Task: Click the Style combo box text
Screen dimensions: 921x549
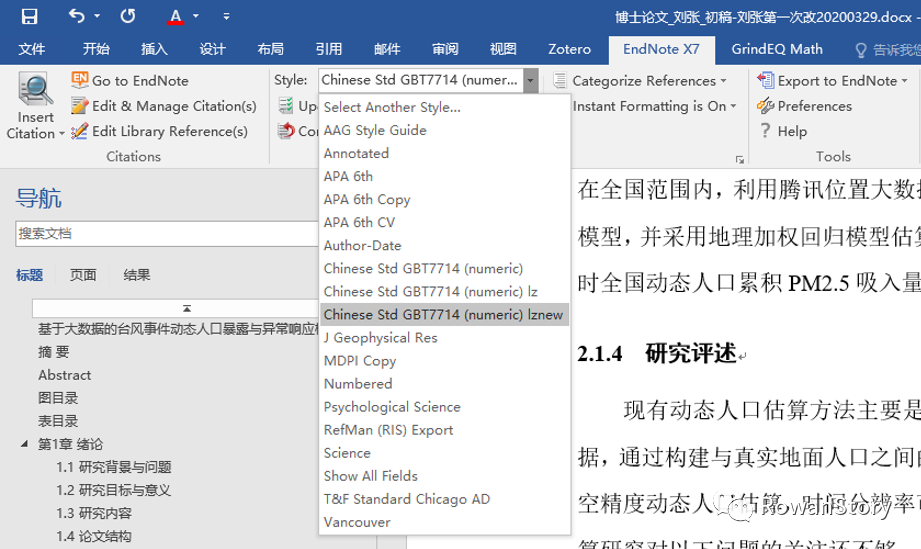Action: tap(420, 80)
